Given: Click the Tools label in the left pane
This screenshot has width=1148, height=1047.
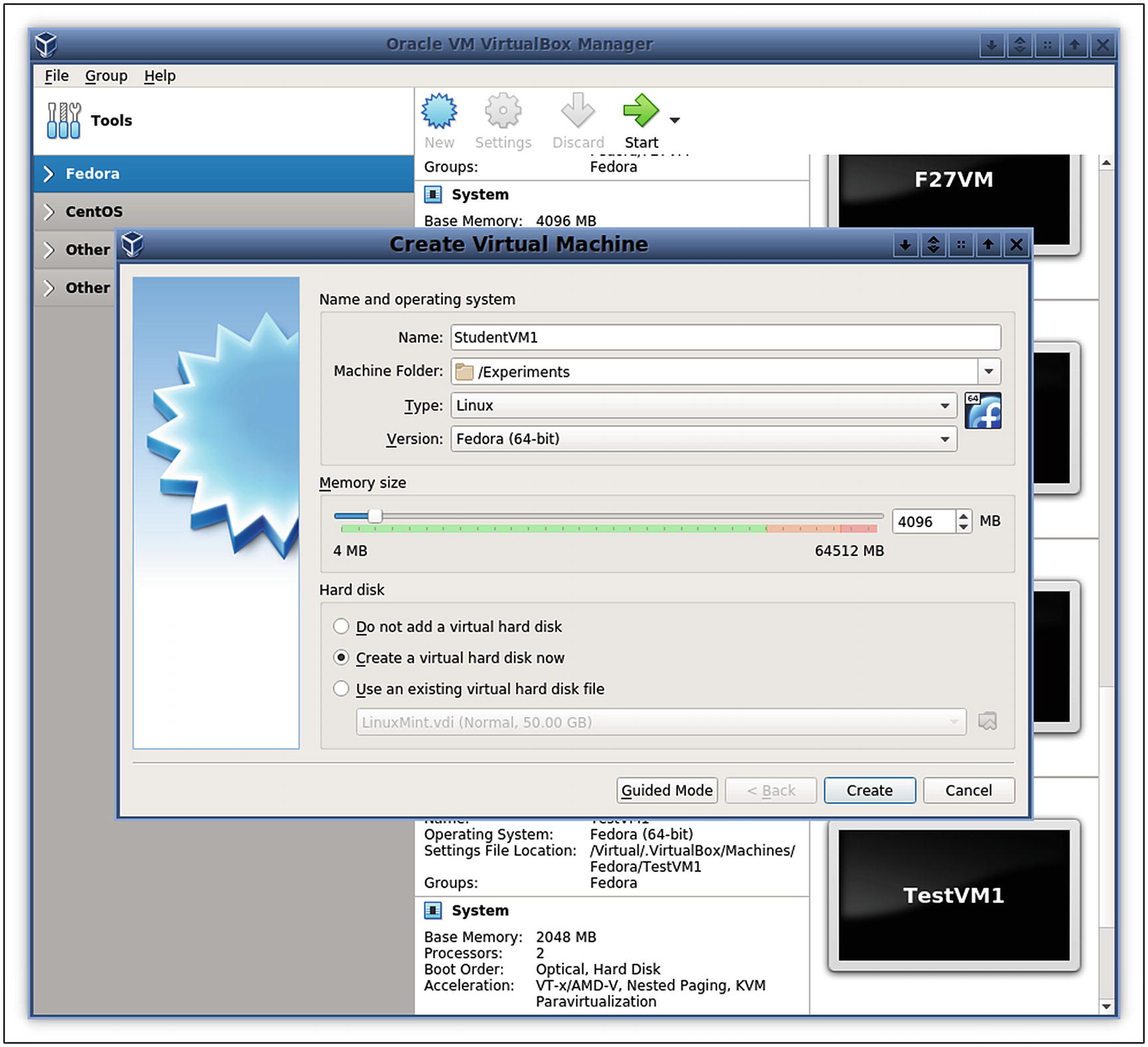Looking at the screenshot, I should (111, 120).
